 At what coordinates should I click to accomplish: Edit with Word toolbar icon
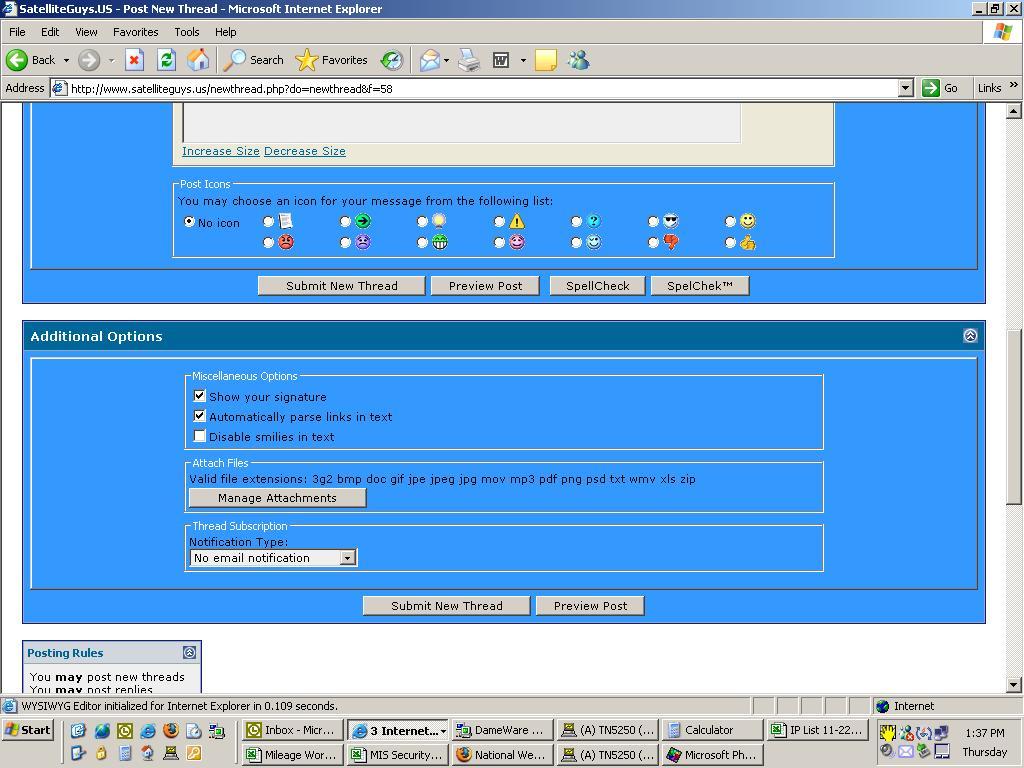(501, 60)
